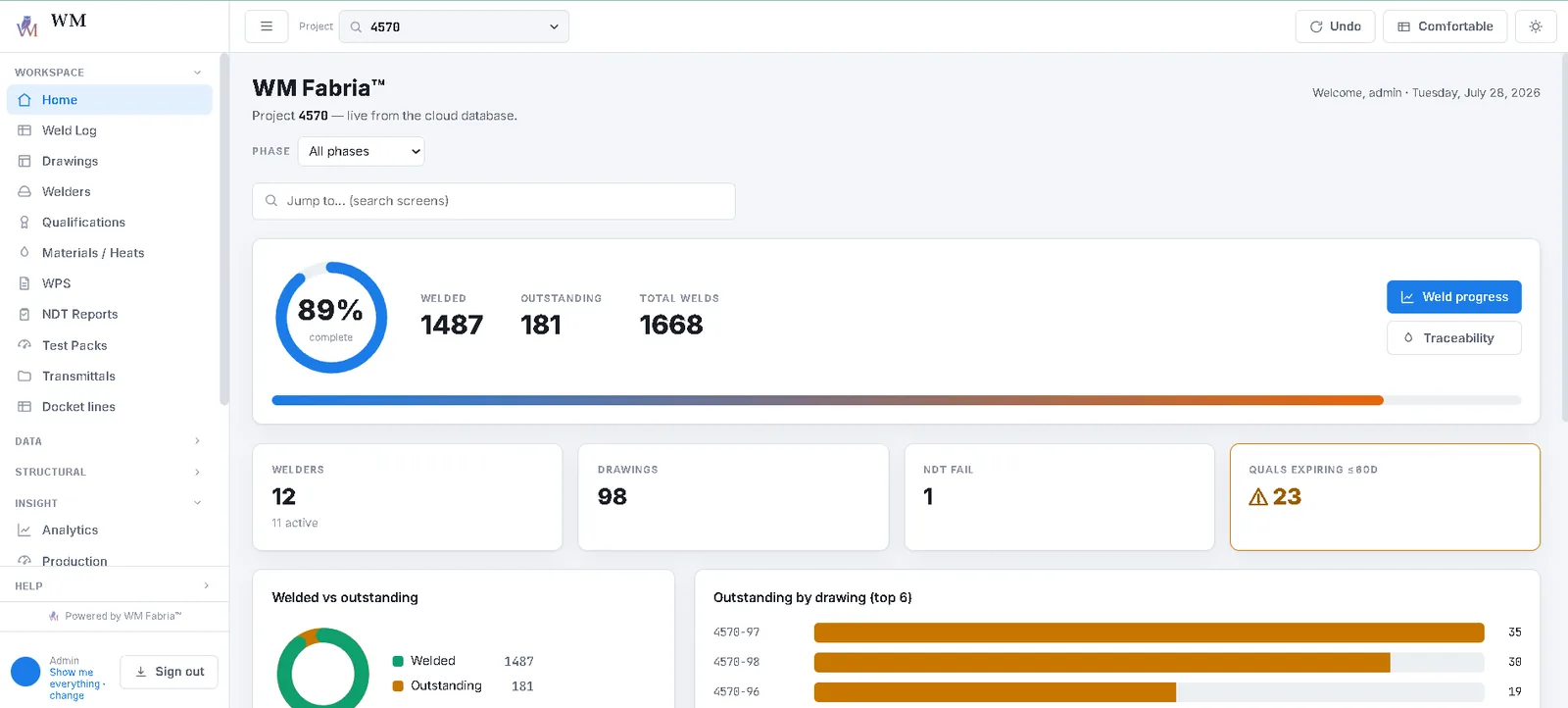1568x708 pixels.
Task: Click the 1487 welded count value
Action: 452,325
